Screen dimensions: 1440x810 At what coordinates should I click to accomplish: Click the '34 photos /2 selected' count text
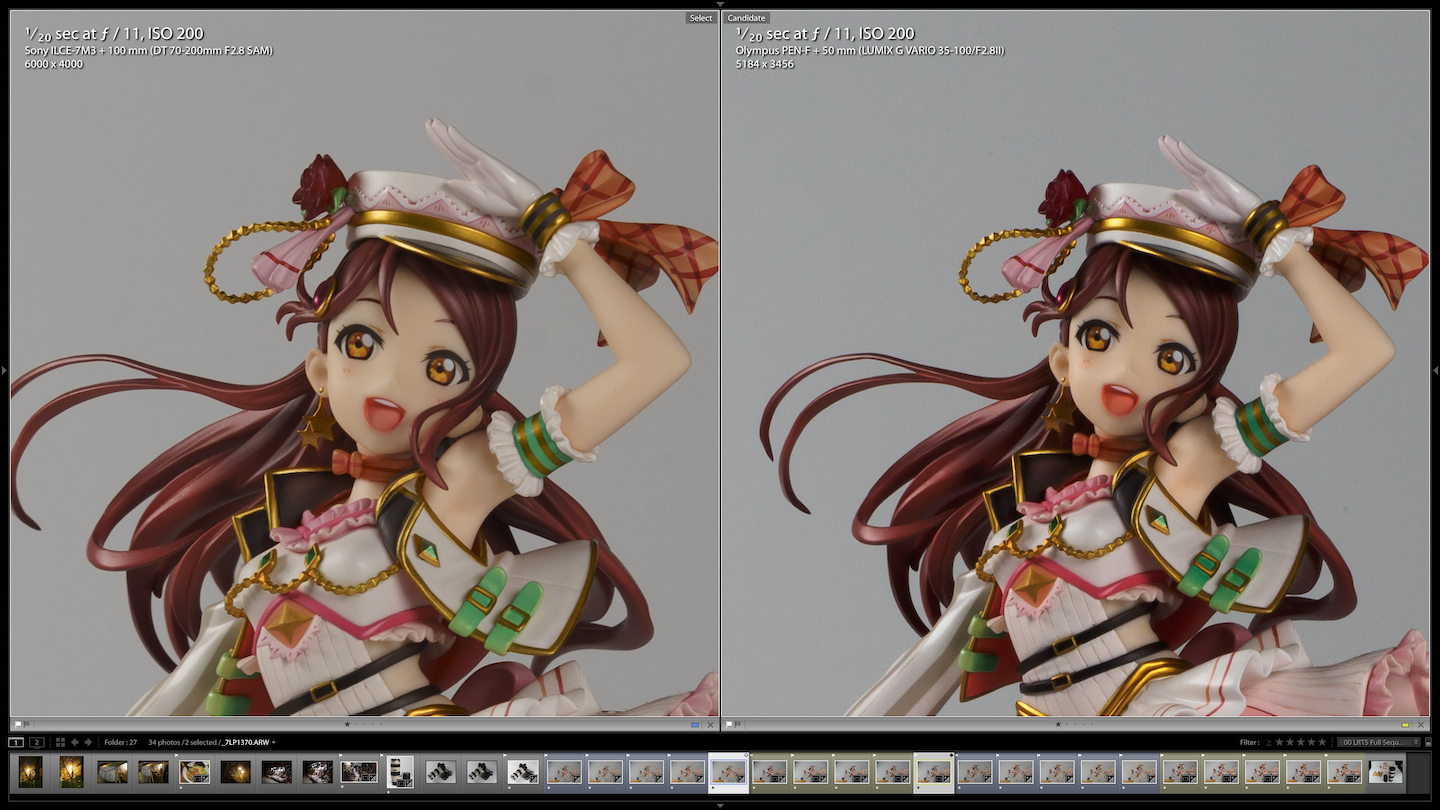[183, 742]
